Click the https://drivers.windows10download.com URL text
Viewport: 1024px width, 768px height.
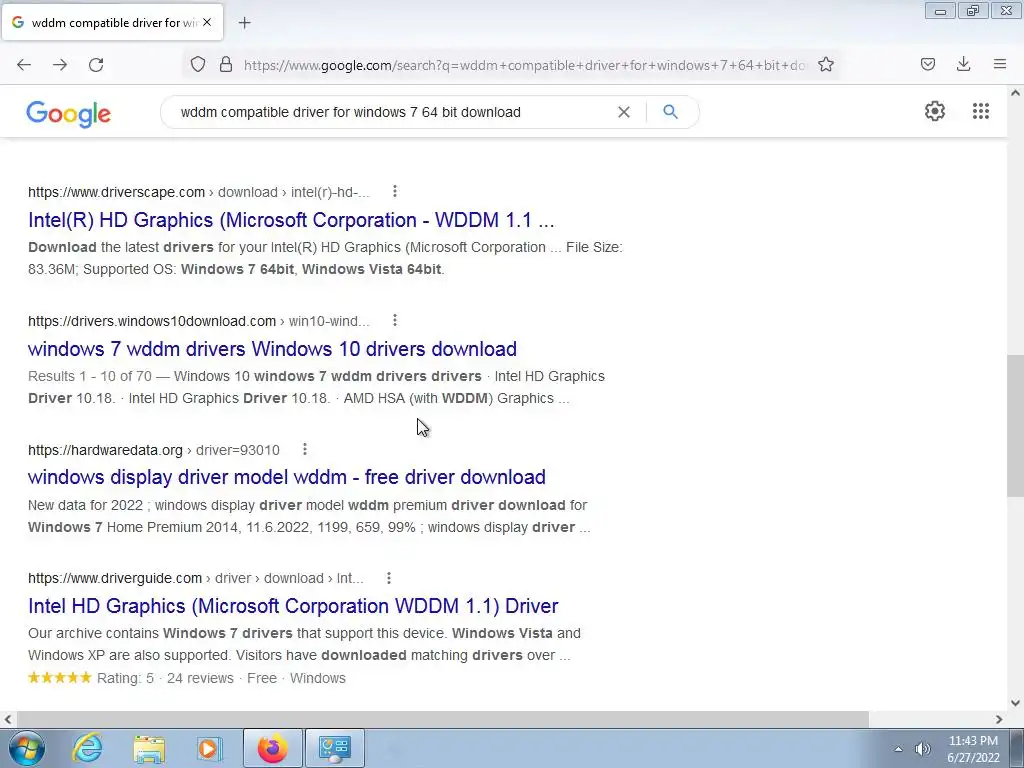pos(152,321)
